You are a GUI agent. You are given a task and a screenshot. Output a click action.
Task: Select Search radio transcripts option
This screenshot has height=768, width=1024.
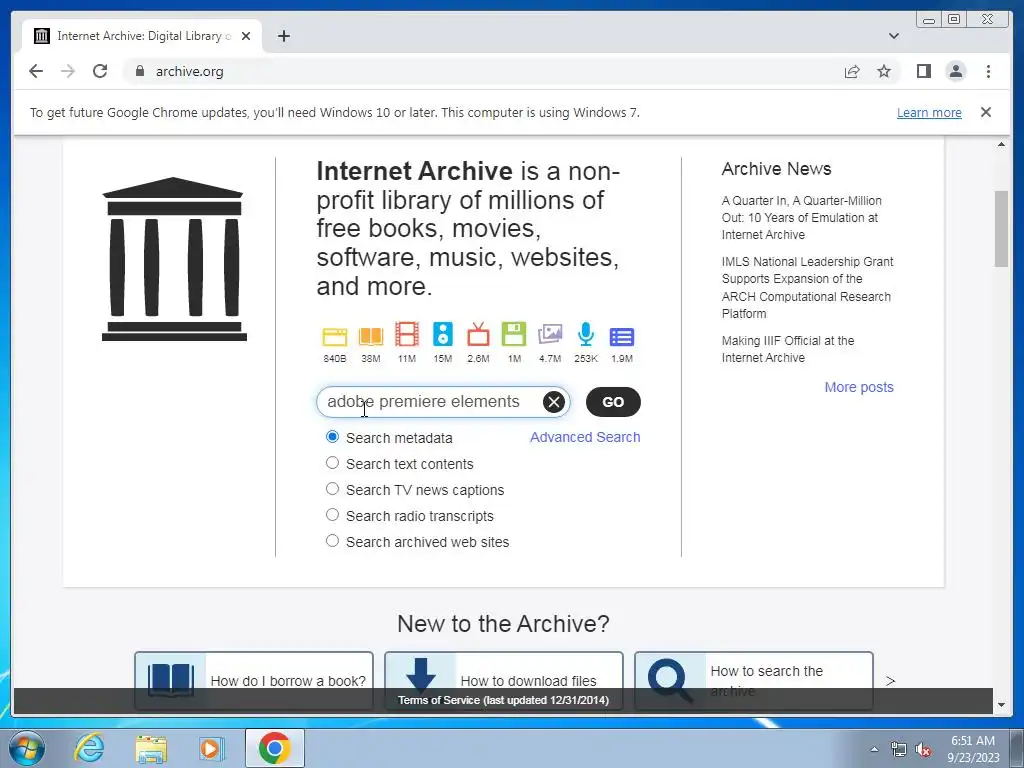point(332,515)
